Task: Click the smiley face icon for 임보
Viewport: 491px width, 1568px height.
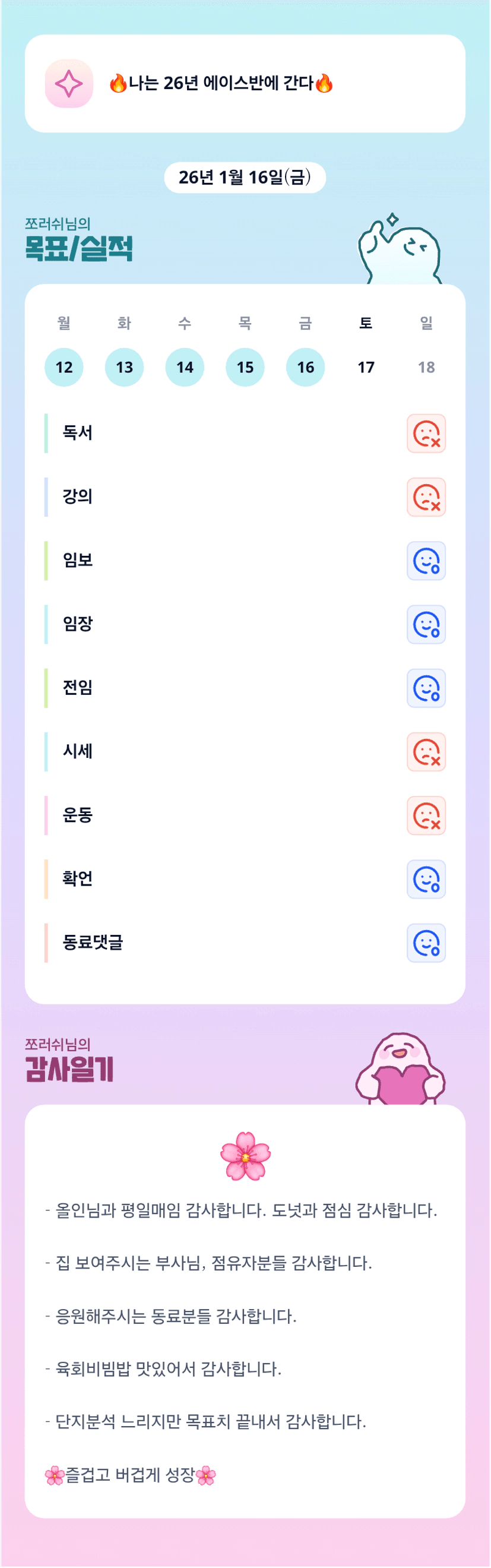Action: (426, 561)
